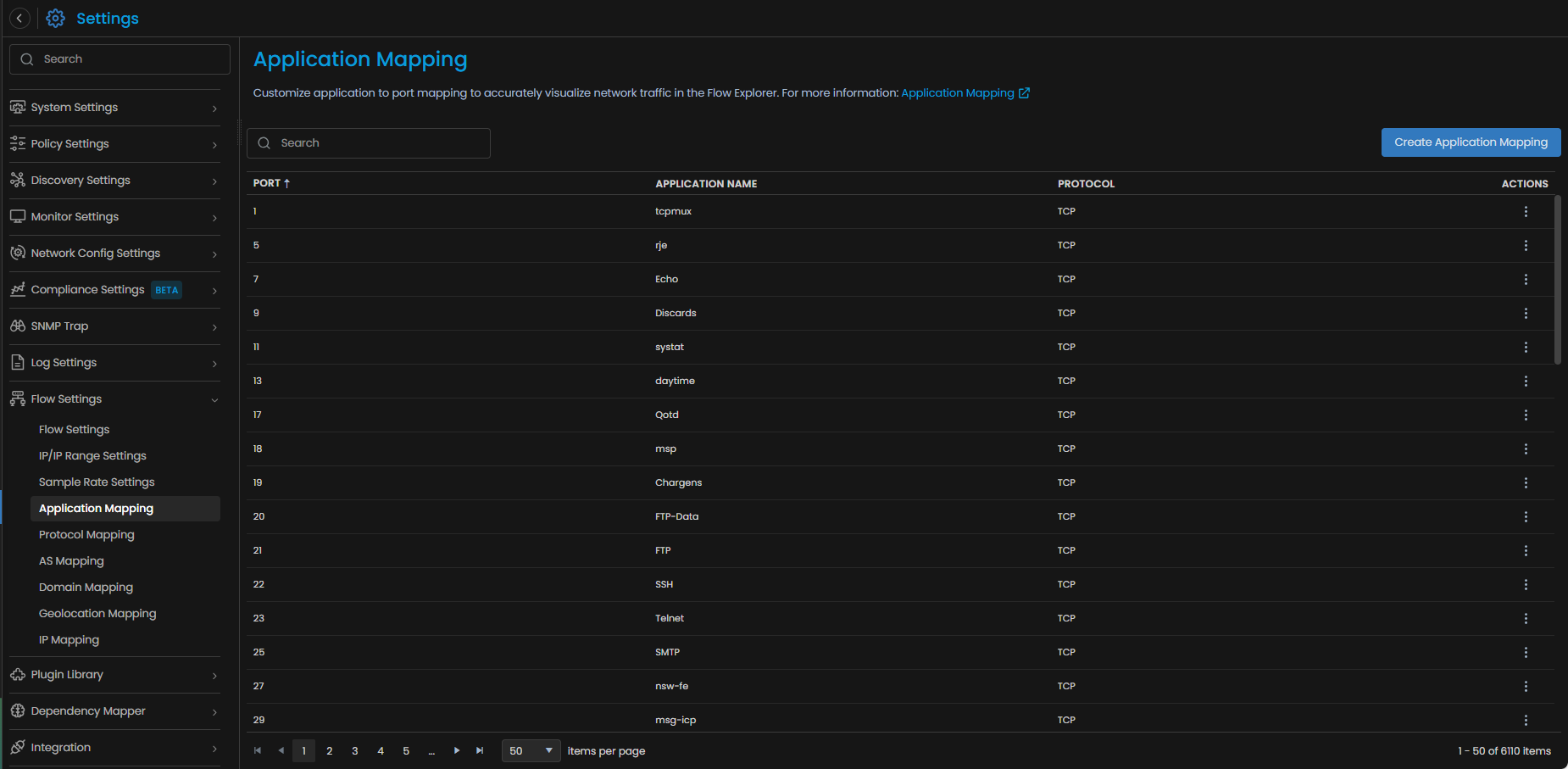
Task: Go to page 5 of results
Action: click(406, 750)
